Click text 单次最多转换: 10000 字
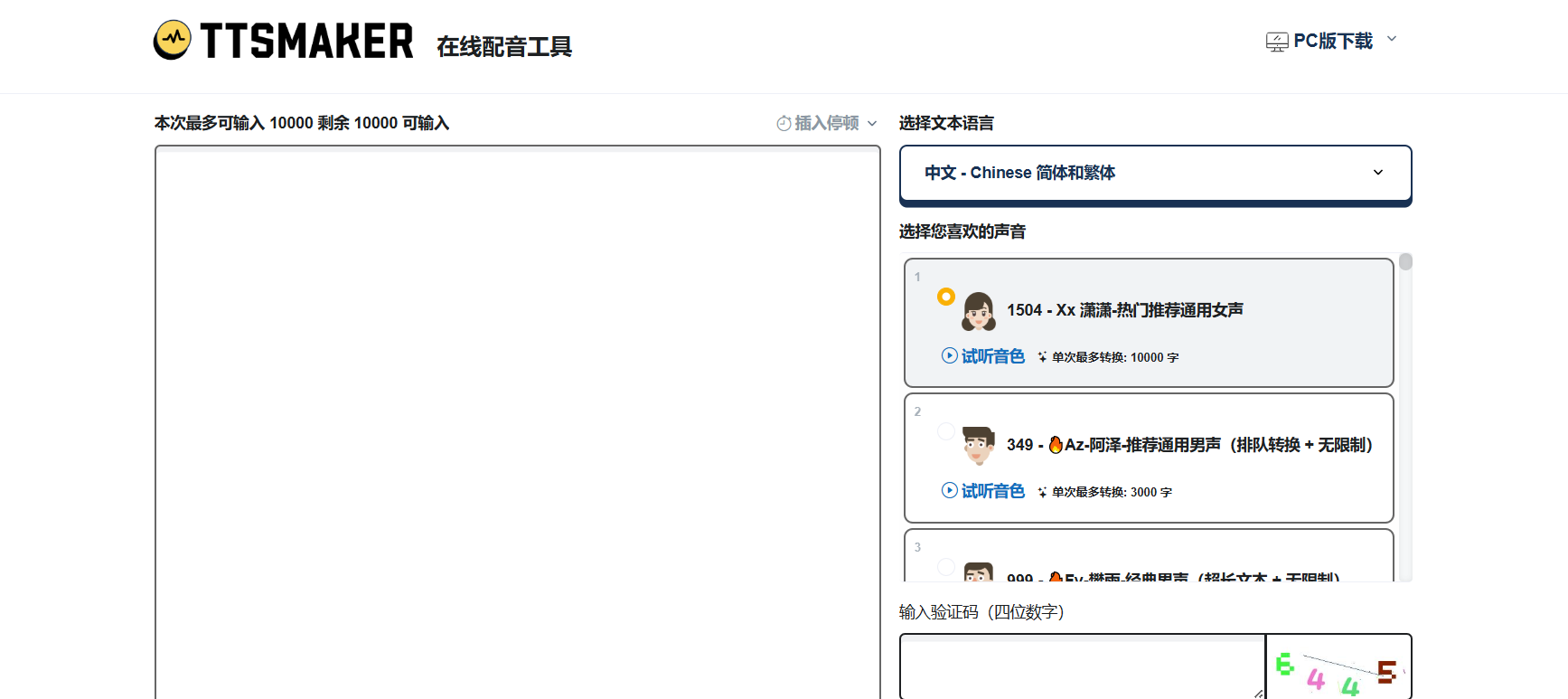 point(1115,357)
